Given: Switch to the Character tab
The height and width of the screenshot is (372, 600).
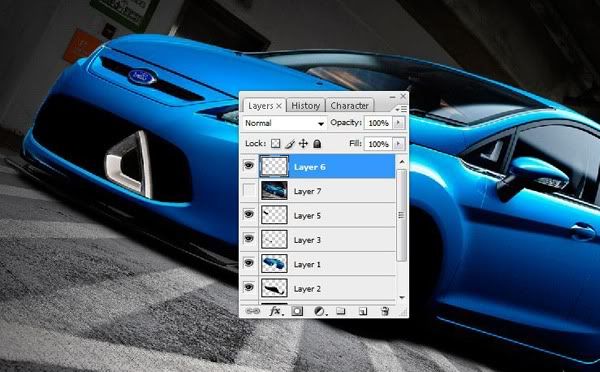Looking at the screenshot, I should click(349, 106).
